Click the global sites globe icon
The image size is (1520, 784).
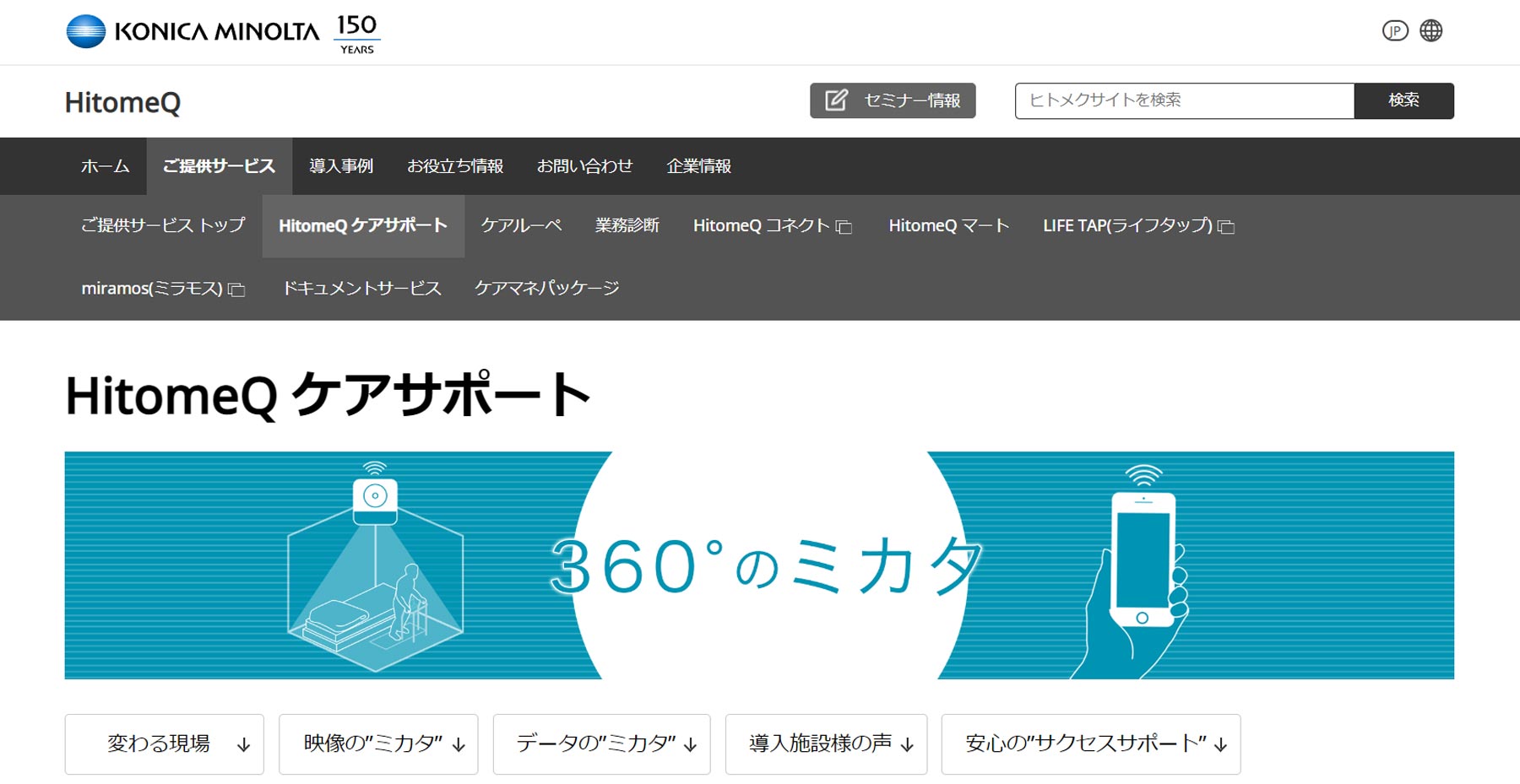tap(1431, 31)
